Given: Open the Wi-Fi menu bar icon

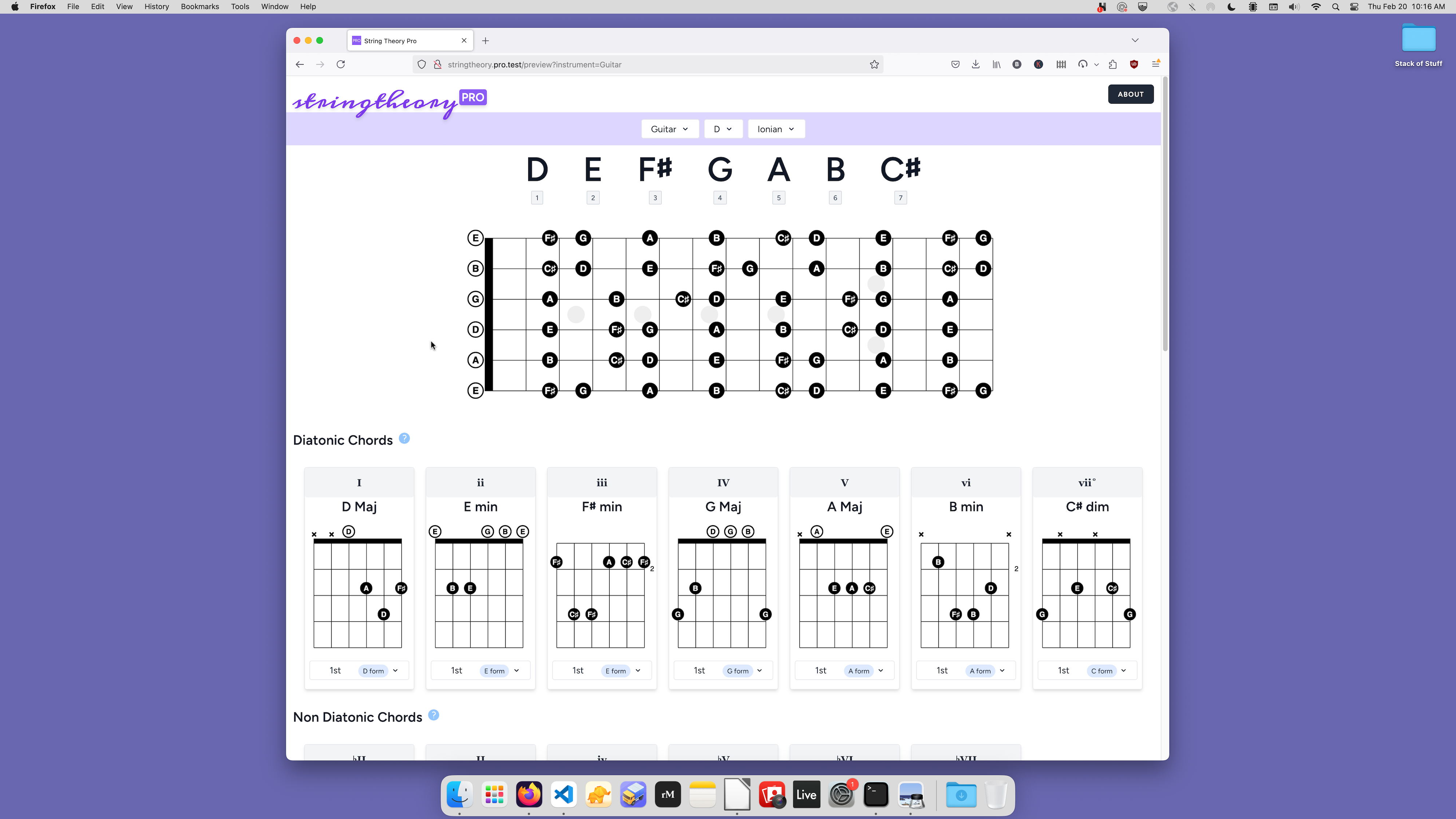Looking at the screenshot, I should click(x=1316, y=7).
